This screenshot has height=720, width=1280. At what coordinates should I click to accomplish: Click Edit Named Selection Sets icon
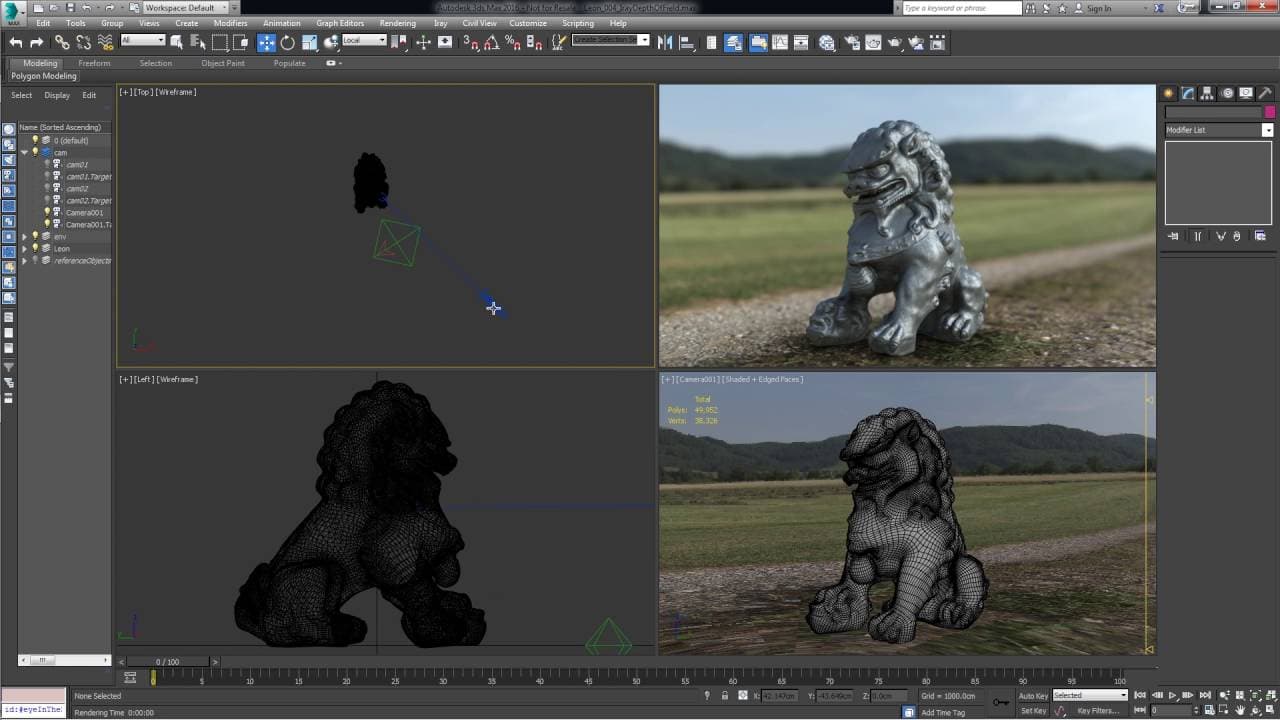coord(559,42)
